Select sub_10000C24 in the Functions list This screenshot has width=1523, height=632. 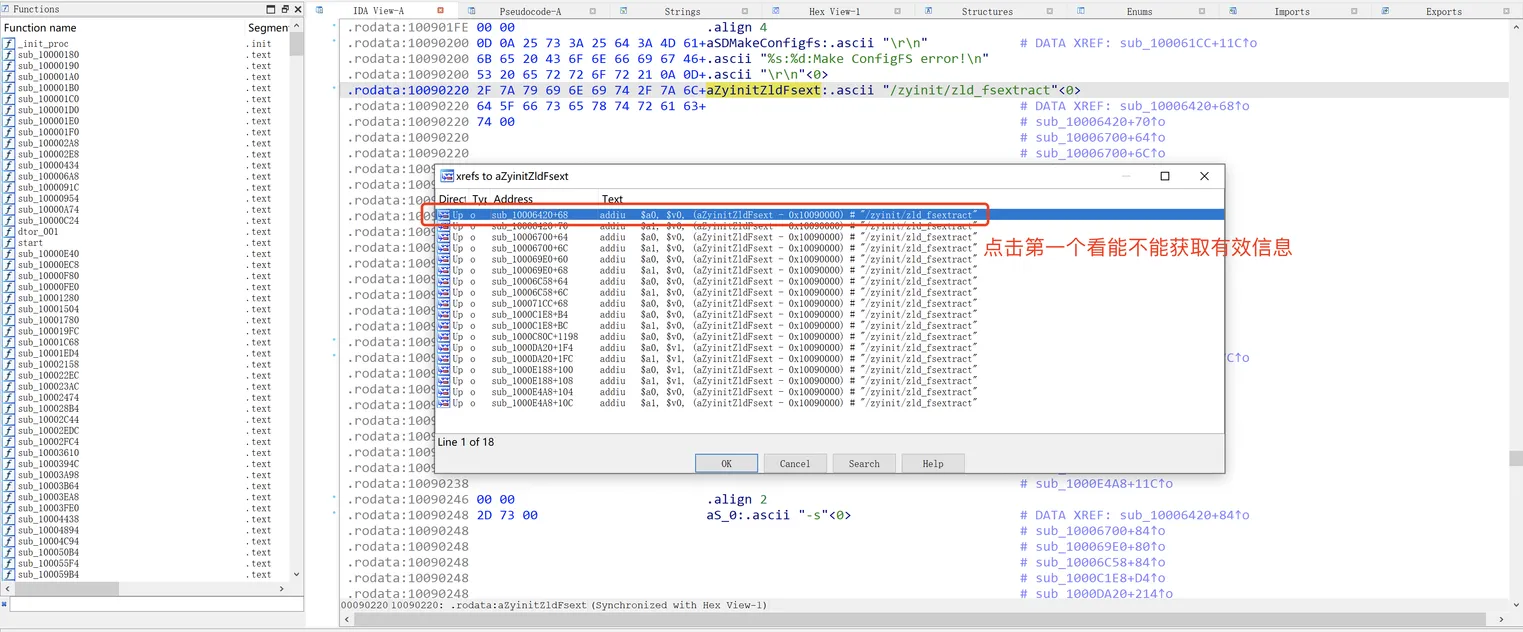[x=48, y=220]
